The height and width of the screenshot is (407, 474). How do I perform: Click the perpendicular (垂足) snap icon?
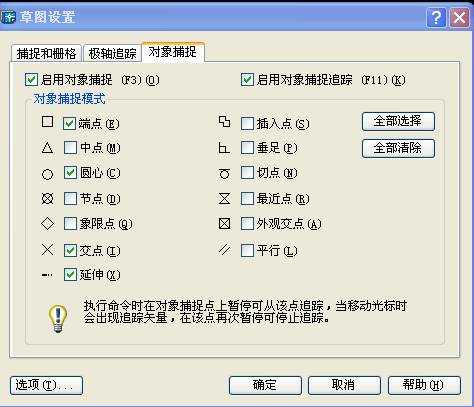(x=224, y=148)
